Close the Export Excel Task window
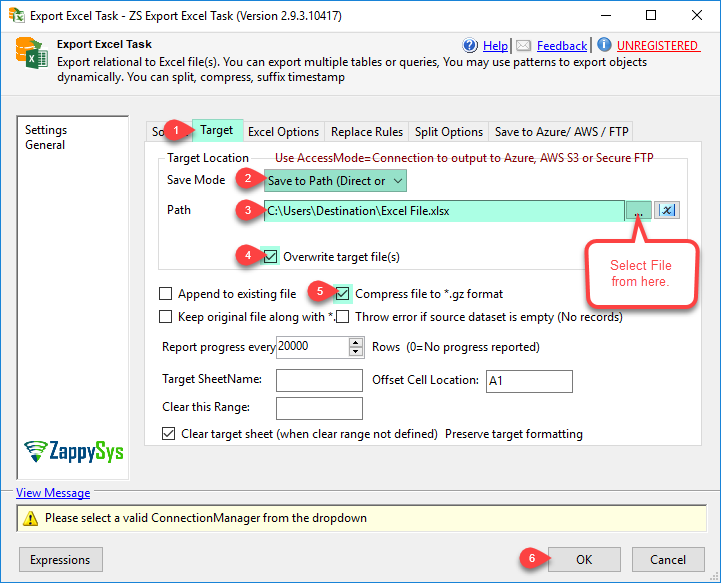The height and width of the screenshot is (583, 721). click(697, 15)
